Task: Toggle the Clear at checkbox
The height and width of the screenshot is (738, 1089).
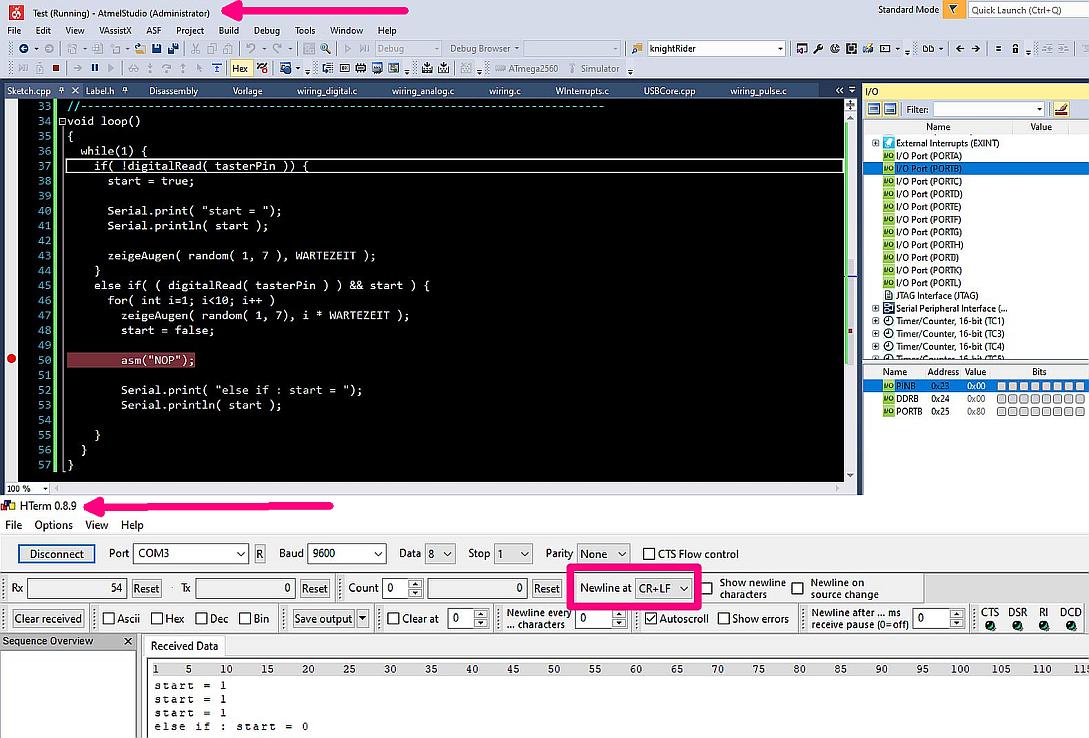Action: 393,619
